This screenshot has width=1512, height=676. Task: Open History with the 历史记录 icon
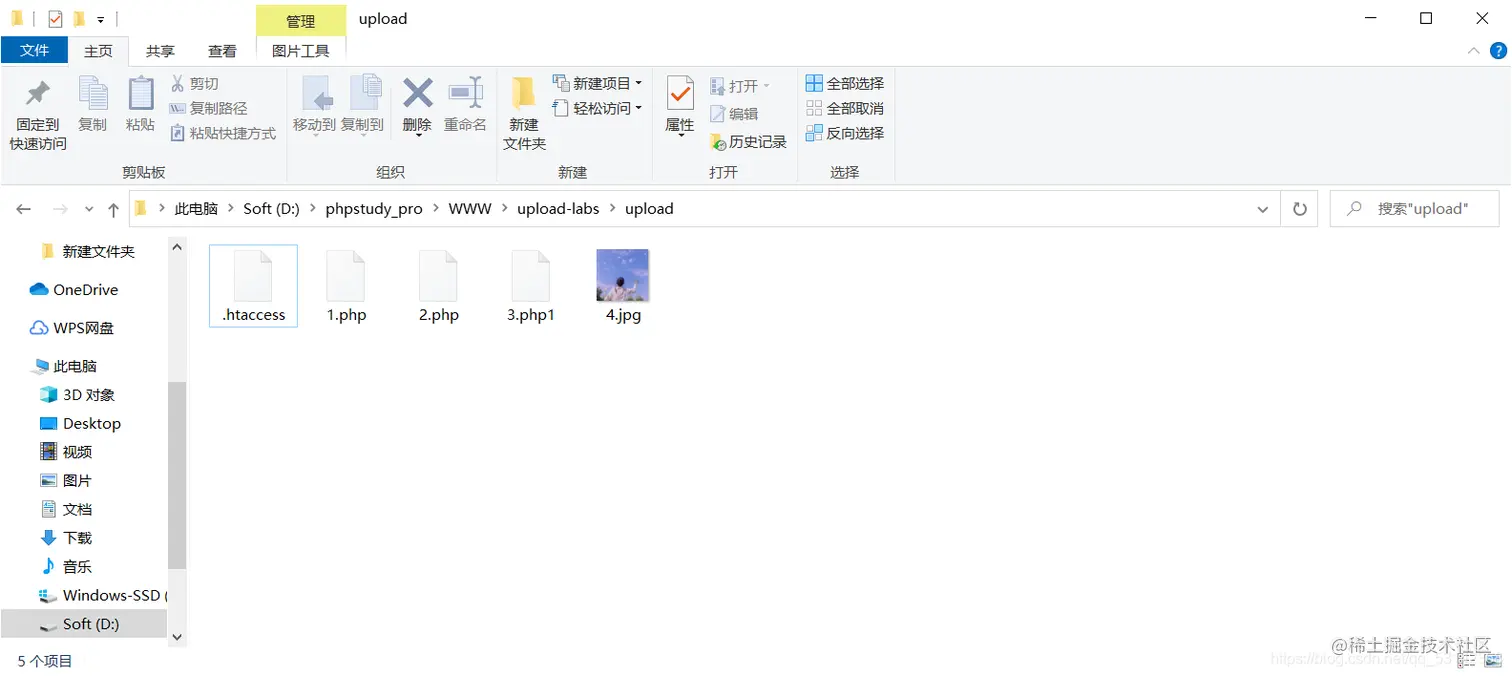(749, 141)
